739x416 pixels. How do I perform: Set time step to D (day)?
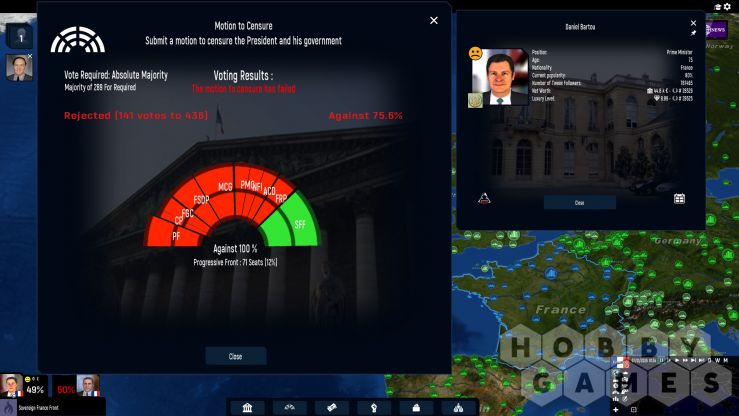709,360
